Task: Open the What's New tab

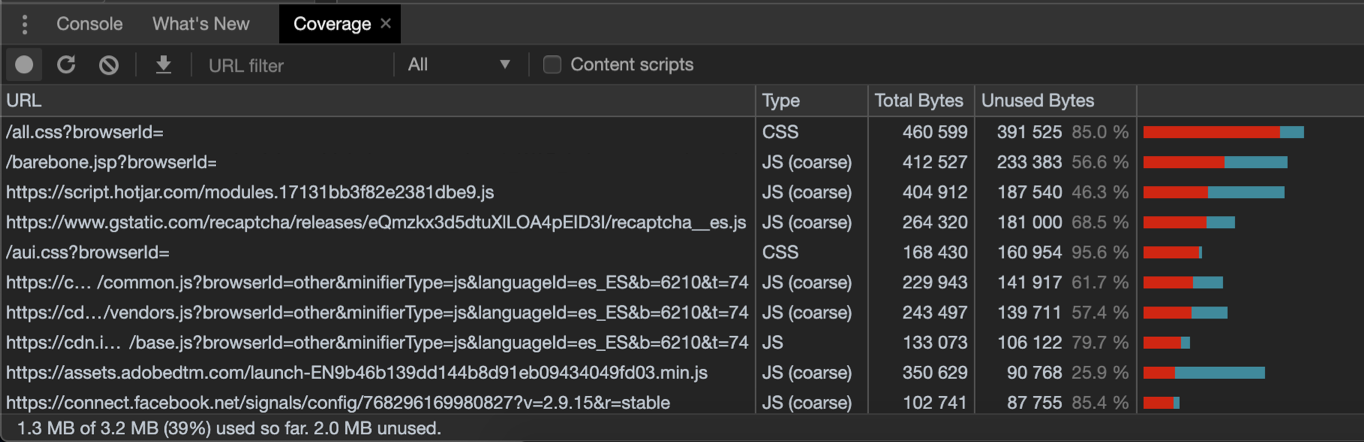Action: pos(201,24)
